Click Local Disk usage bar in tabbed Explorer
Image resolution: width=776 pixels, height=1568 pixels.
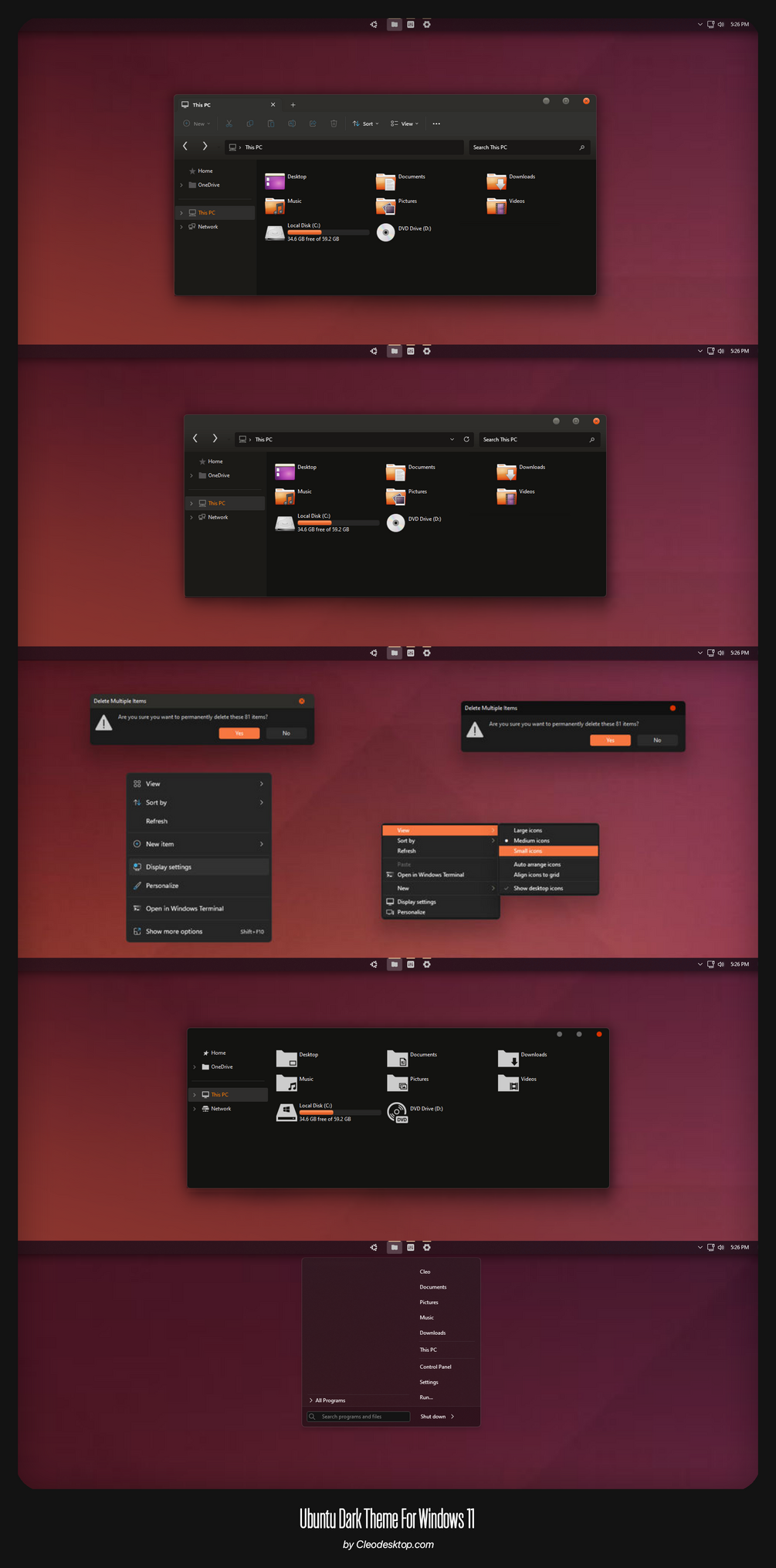328,232
